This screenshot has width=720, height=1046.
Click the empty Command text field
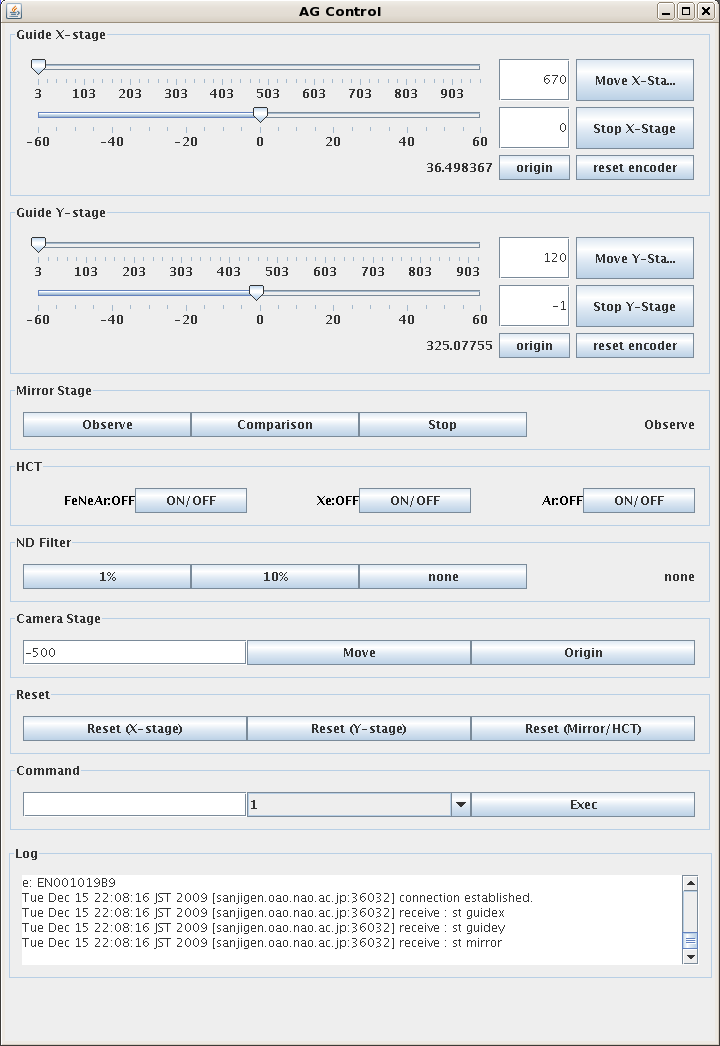coord(134,804)
